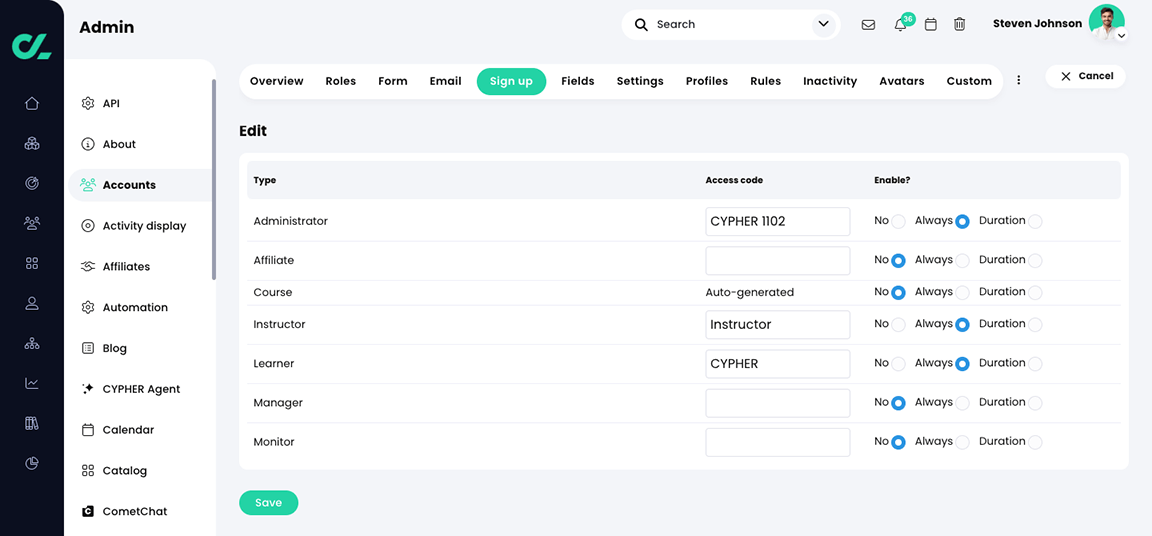Switch to the Custom tab
Screen dimensions: 1152x536
pos(969,81)
